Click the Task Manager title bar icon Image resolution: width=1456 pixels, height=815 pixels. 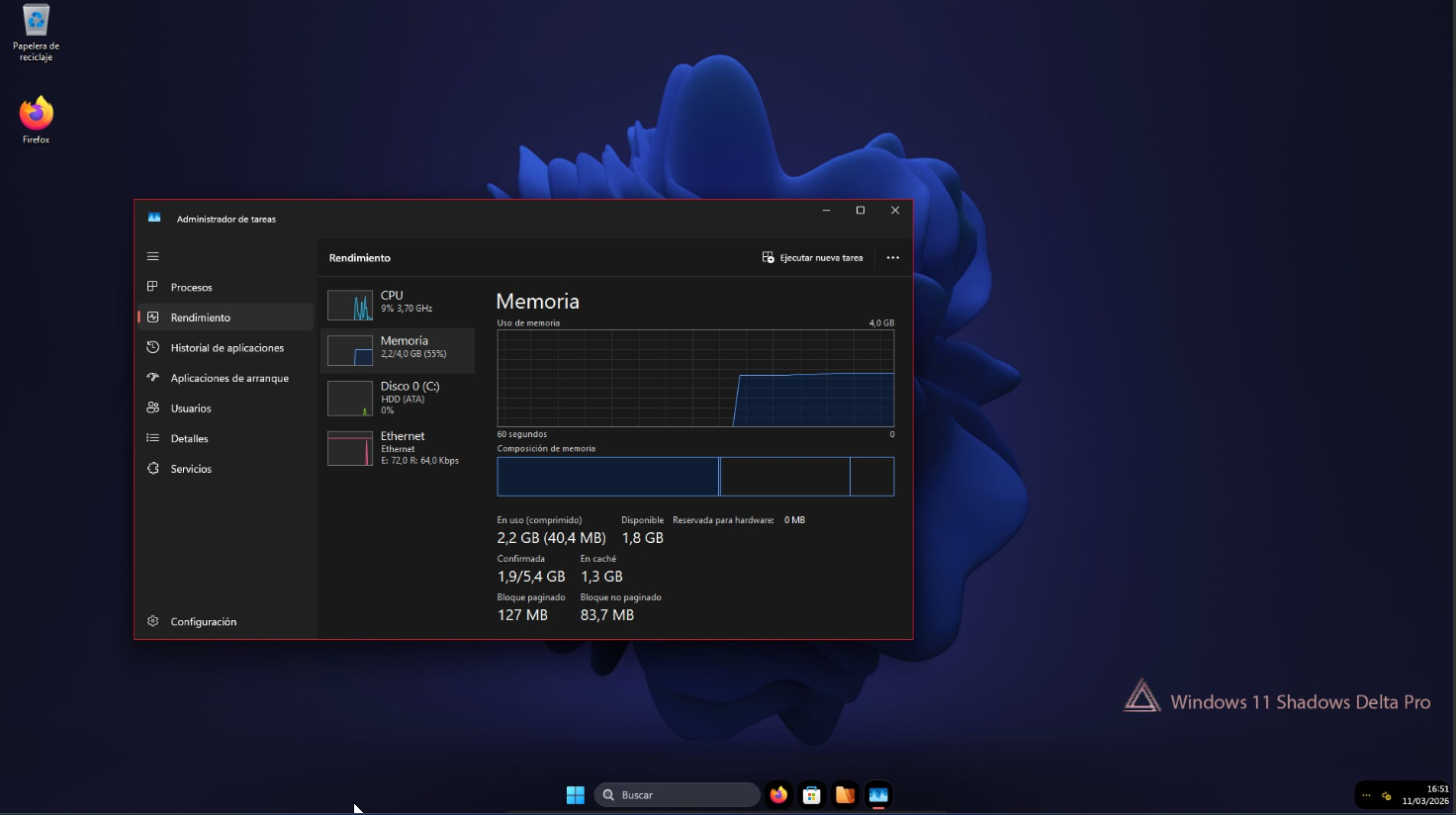pyautogui.click(x=154, y=218)
